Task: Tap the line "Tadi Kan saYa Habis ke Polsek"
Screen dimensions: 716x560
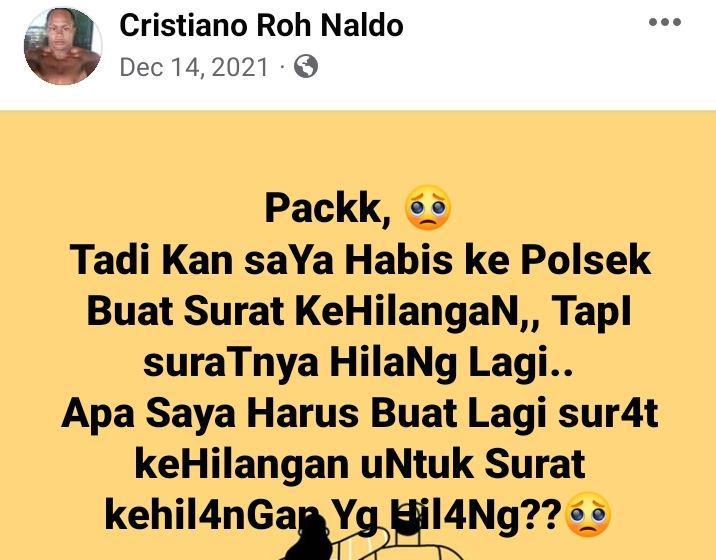Action: pos(360,260)
